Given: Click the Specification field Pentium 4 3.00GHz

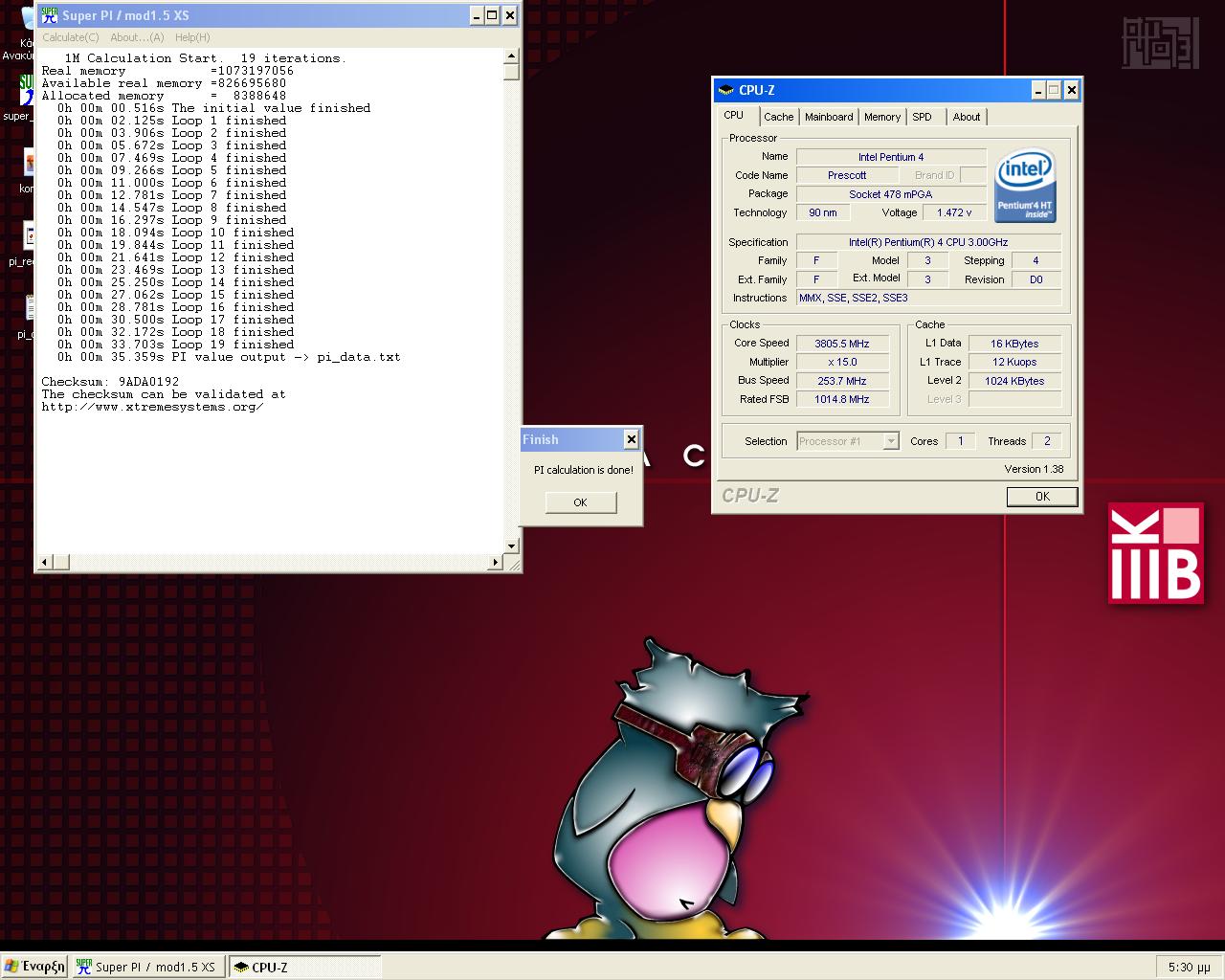Looking at the screenshot, I should pyautogui.click(x=928, y=242).
